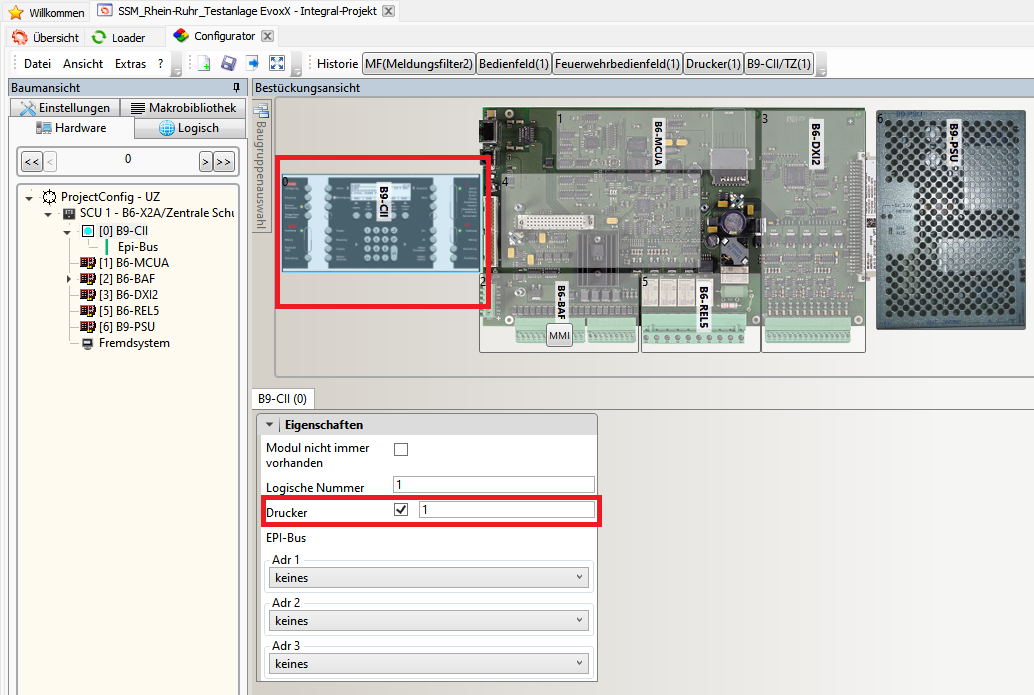Click the << first navigation button
Screen dimensions: 1034x695
pyautogui.click(x=32, y=162)
